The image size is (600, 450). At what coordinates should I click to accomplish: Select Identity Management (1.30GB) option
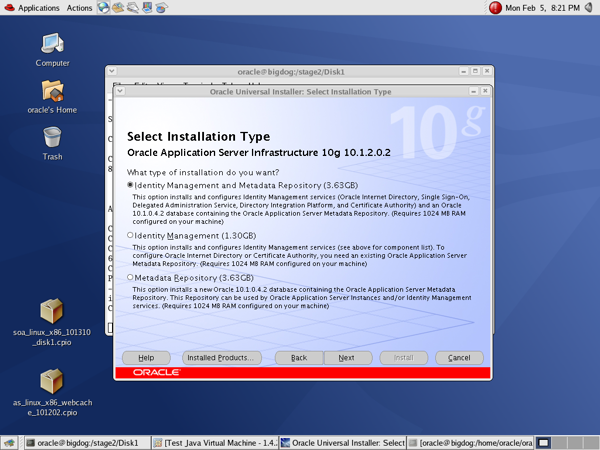(x=130, y=235)
